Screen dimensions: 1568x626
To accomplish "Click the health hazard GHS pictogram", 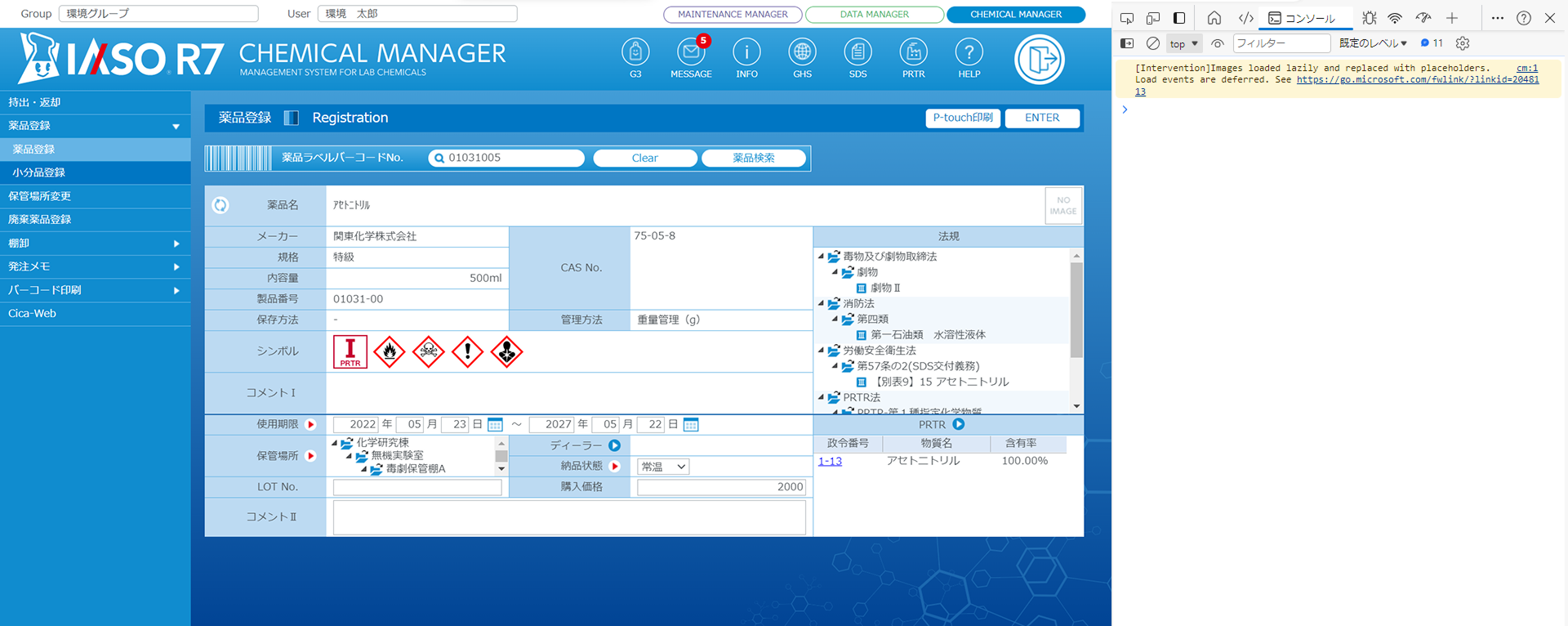I will point(507,352).
